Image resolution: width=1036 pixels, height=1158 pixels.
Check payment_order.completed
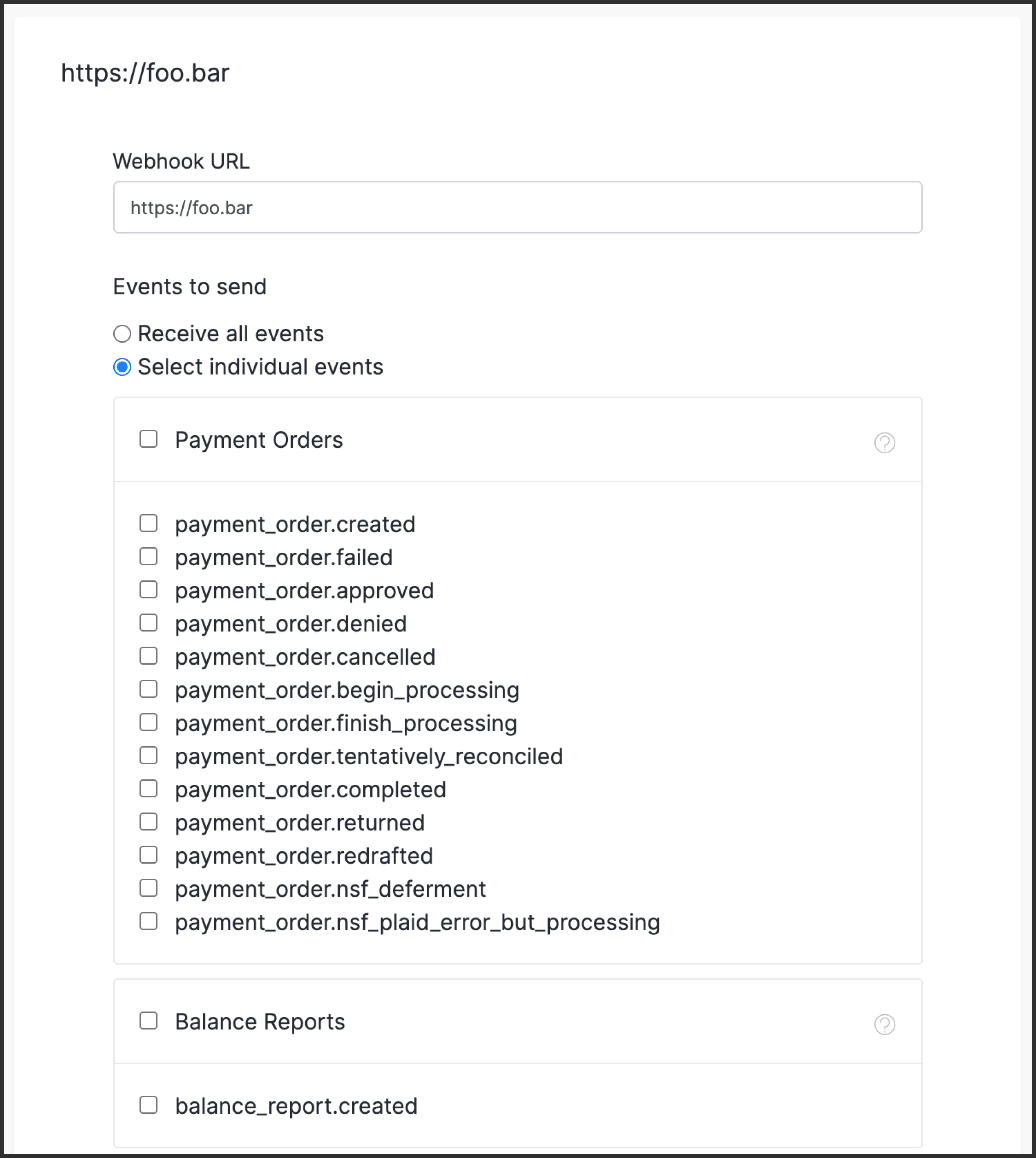[x=149, y=789]
